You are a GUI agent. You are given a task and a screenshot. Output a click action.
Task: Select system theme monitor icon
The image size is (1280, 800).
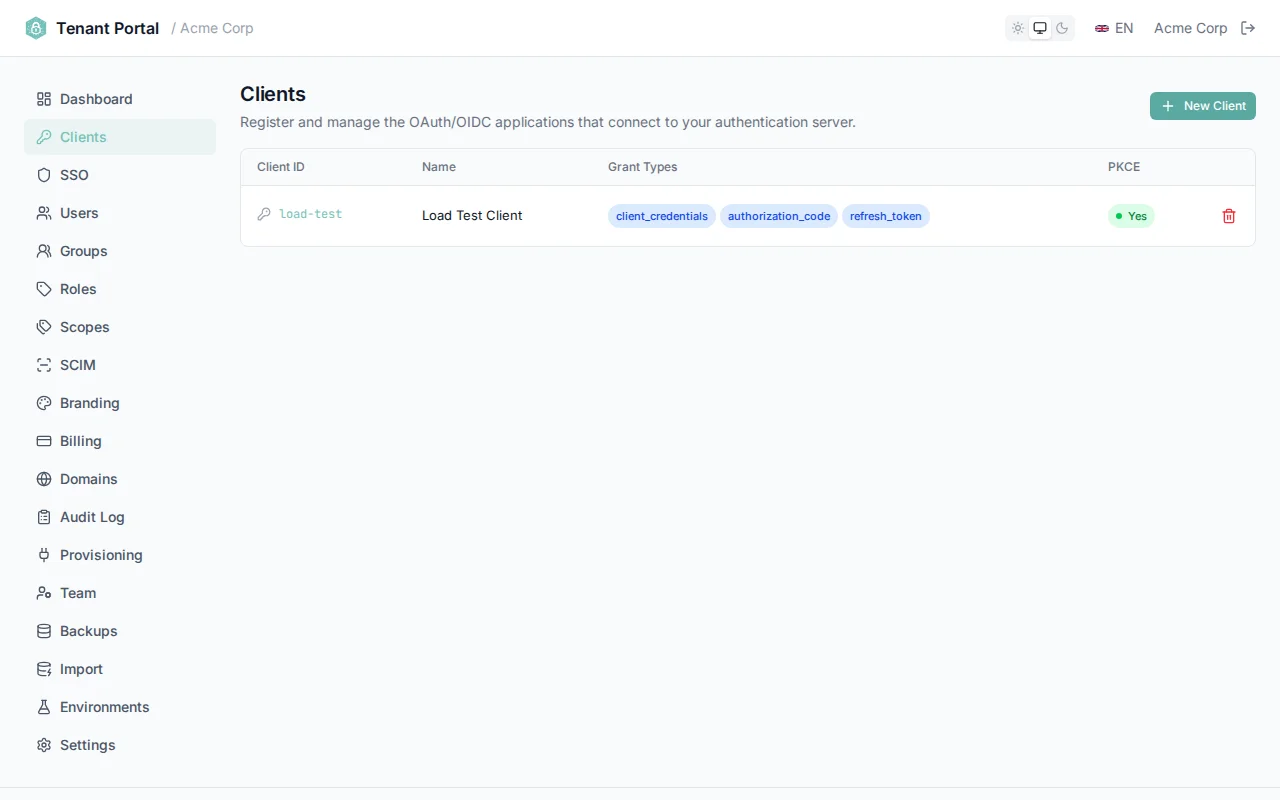pyautogui.click(x=1040, y=28)
